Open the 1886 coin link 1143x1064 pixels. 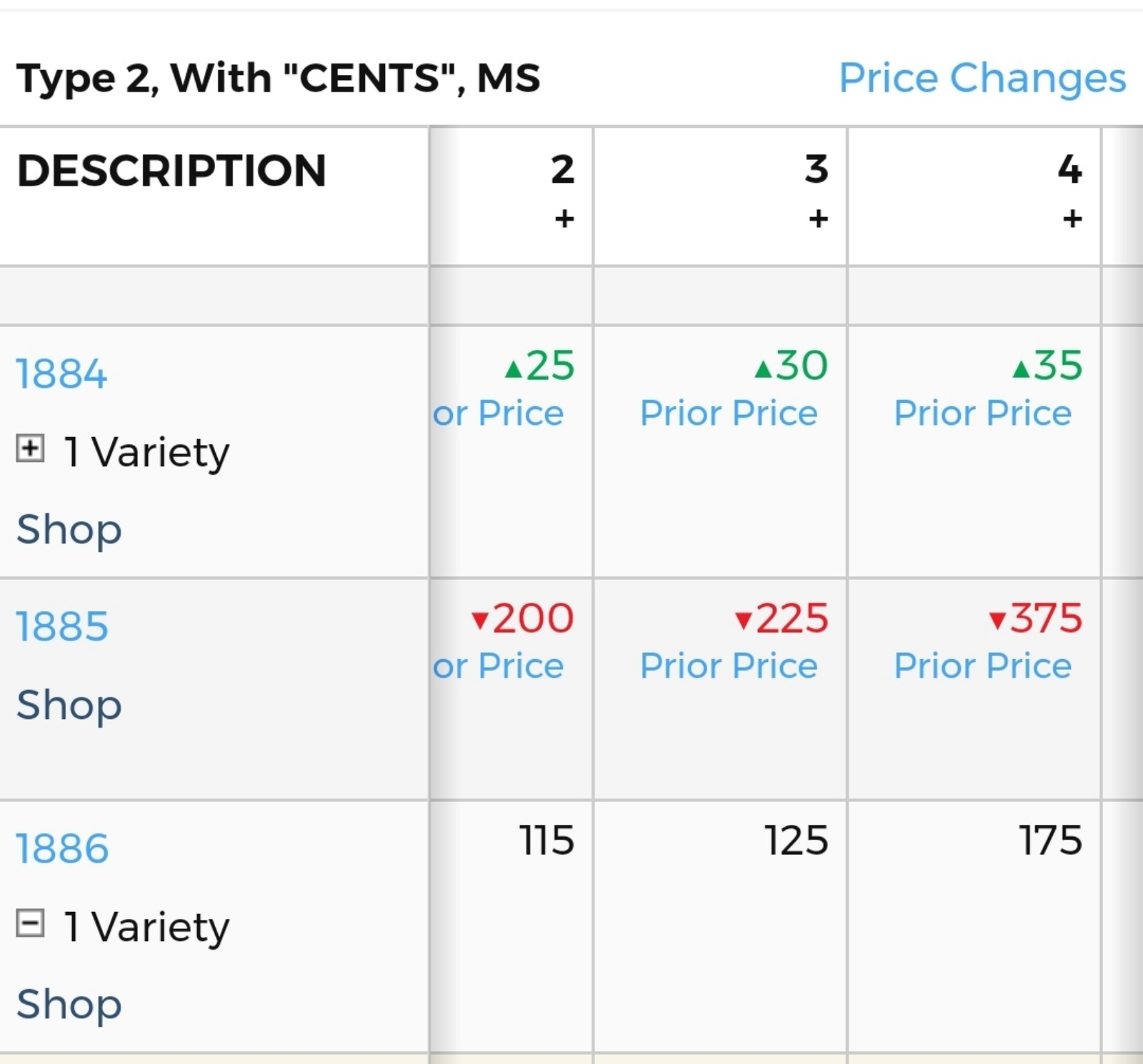(x=62, y=848)
